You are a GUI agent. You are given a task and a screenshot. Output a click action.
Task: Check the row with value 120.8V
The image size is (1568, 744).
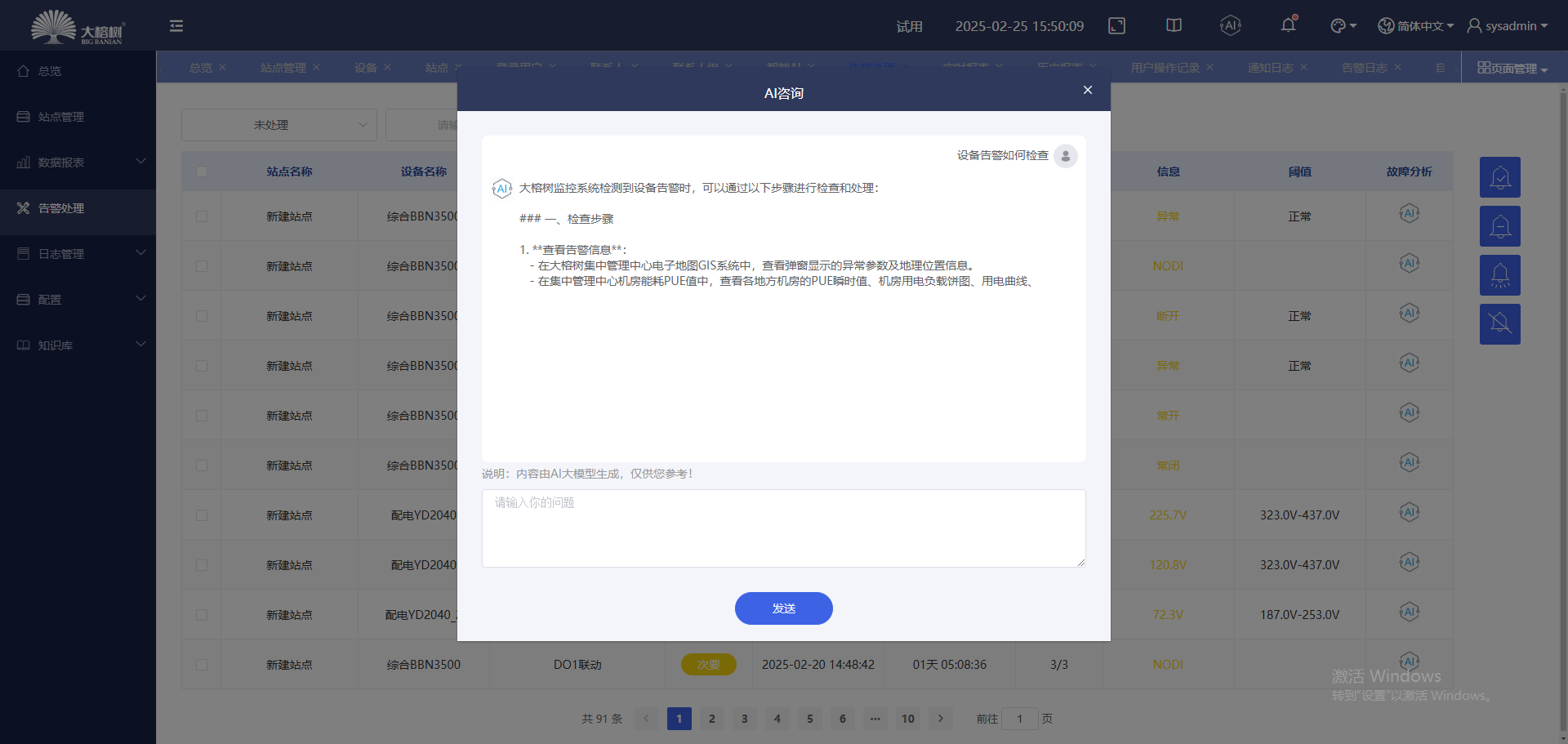[x=202, y=565]
